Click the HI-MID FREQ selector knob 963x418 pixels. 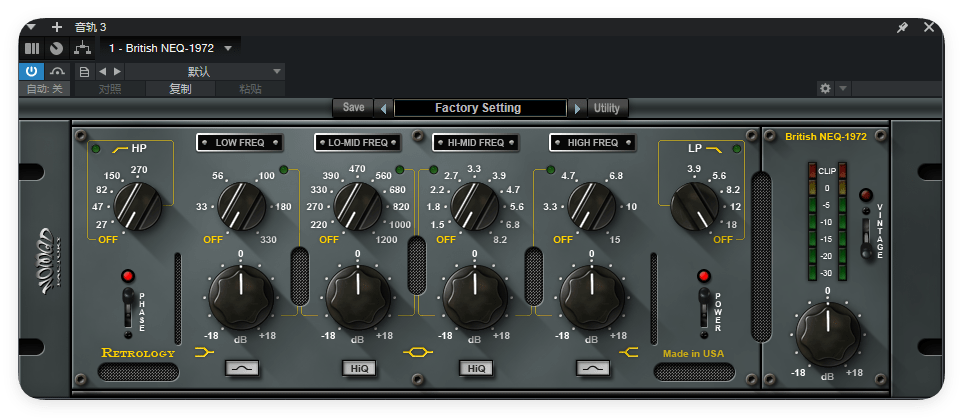click(475, 206)
